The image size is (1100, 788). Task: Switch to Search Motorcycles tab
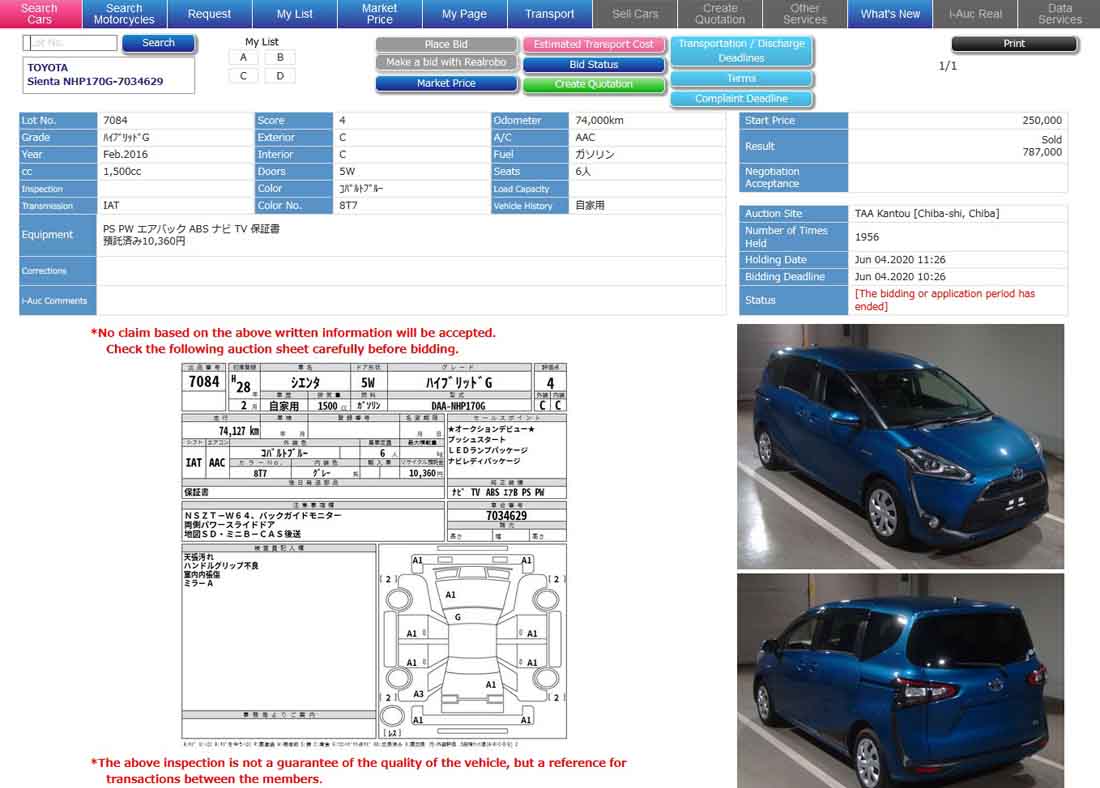(124, 13)
